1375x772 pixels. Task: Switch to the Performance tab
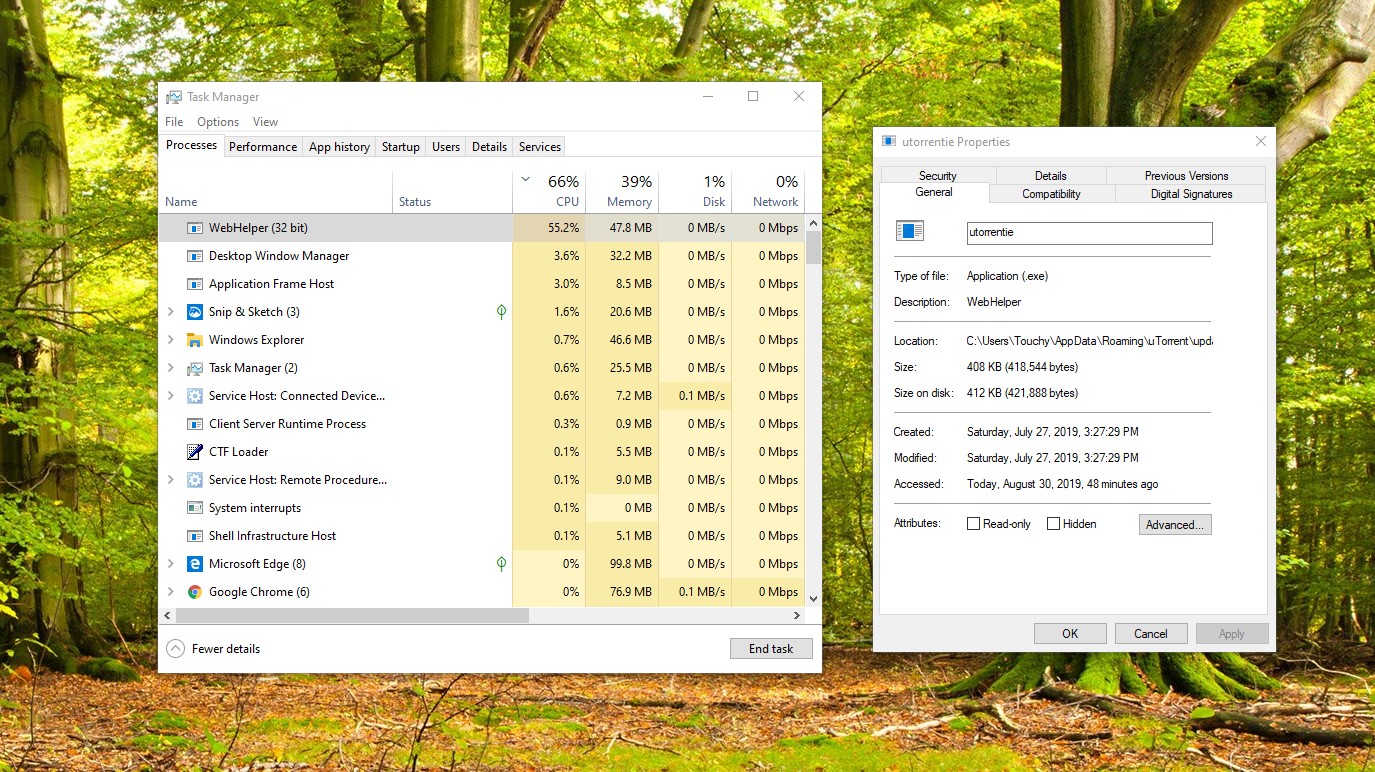pos(263,147)
